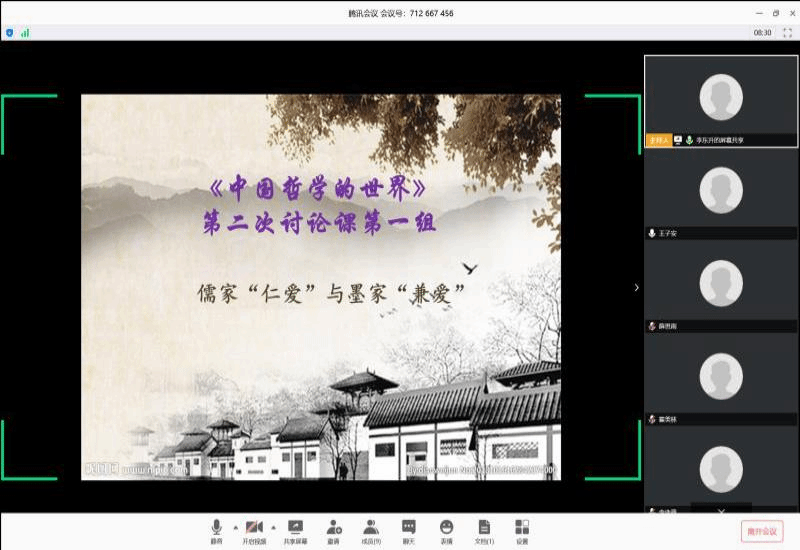Expand the video options arrow beside camera
Screen dimensions: 800x550
click(274, 526)
